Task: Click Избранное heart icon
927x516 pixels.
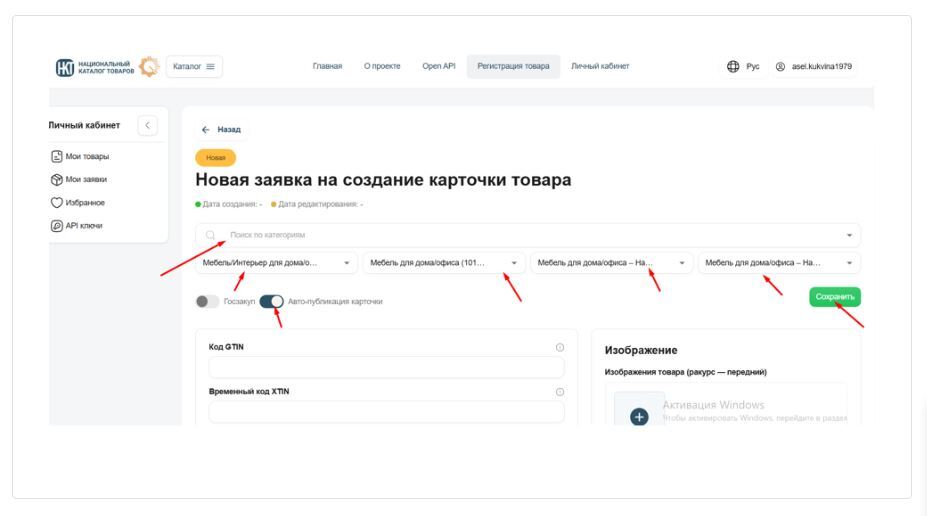Action: click(57, 203)
